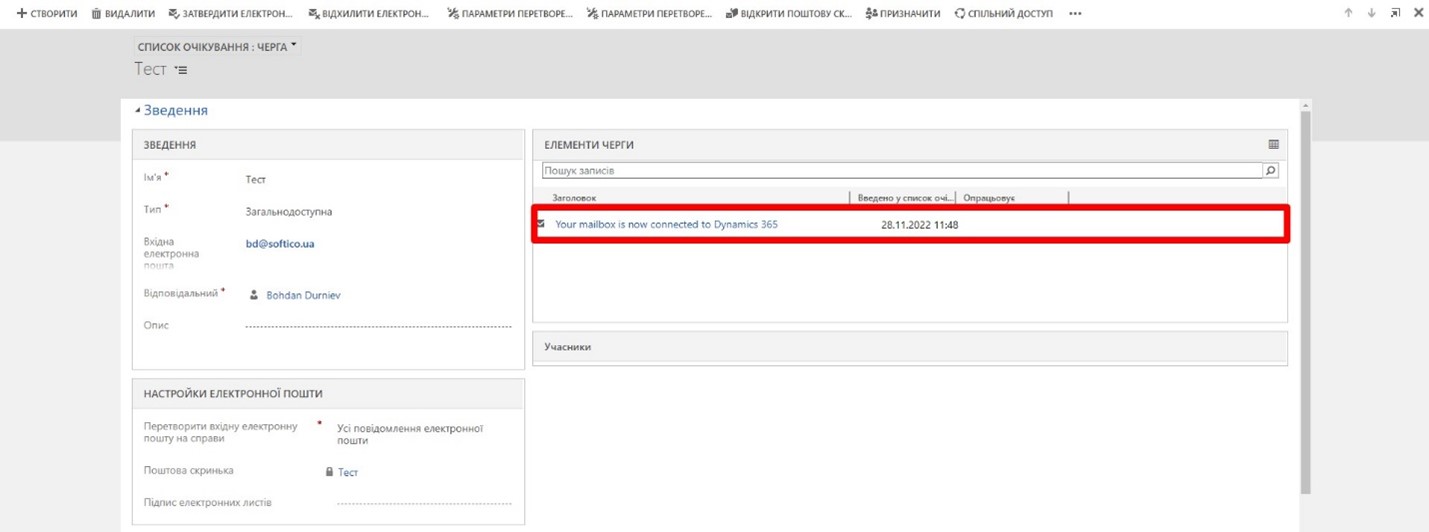Reject email via Відхилити електрон... icon
The image size is (1429, 532).
(314, 14)
